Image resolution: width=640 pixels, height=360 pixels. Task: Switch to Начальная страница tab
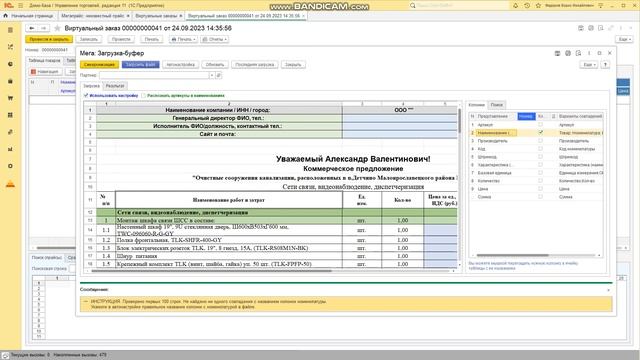[x=29, y=16]
